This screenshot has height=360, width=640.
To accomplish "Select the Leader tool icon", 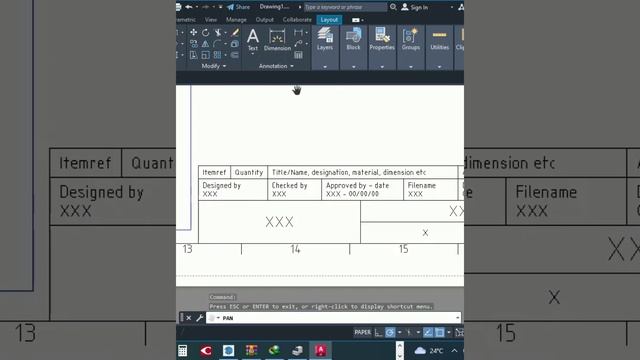I will [298, 44].
